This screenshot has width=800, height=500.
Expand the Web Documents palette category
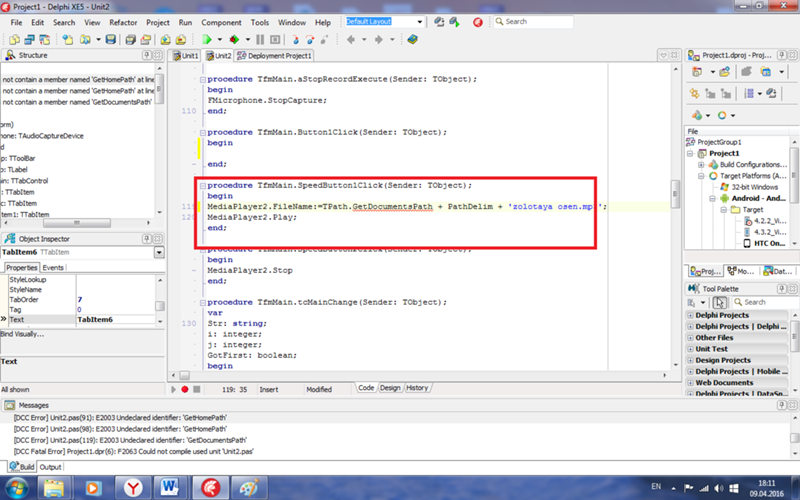(x=690, y=383)
